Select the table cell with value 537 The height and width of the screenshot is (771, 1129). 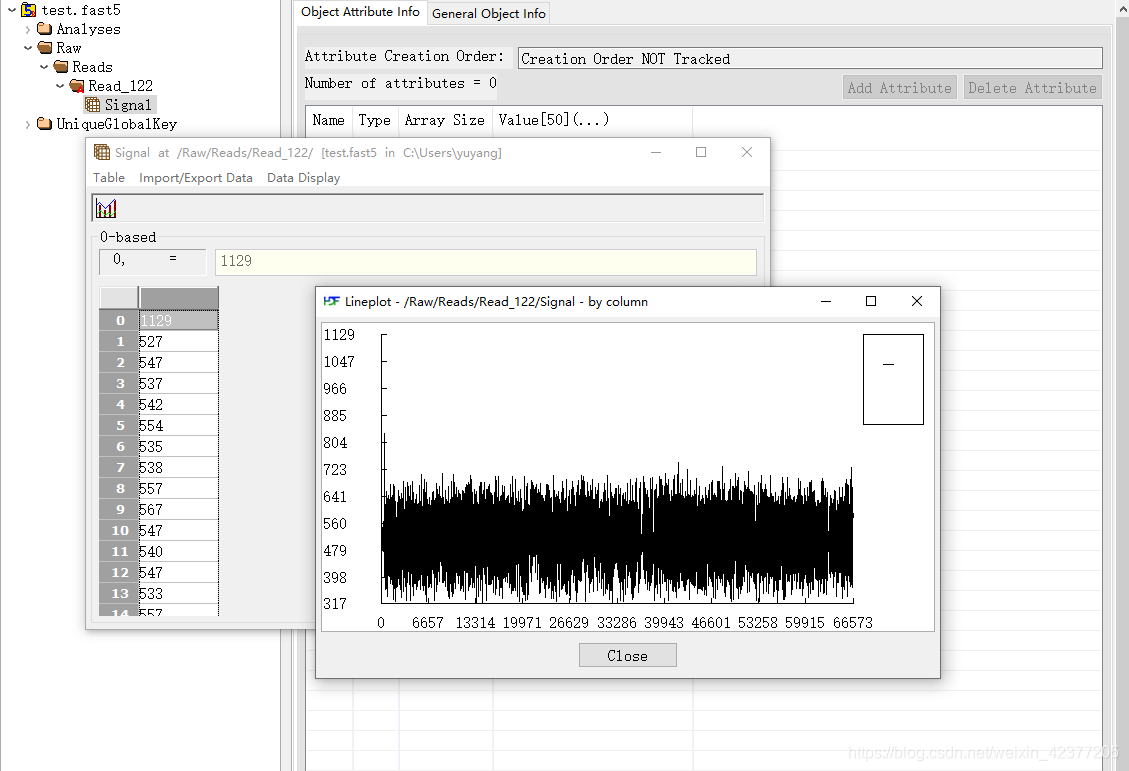[179, 384]
